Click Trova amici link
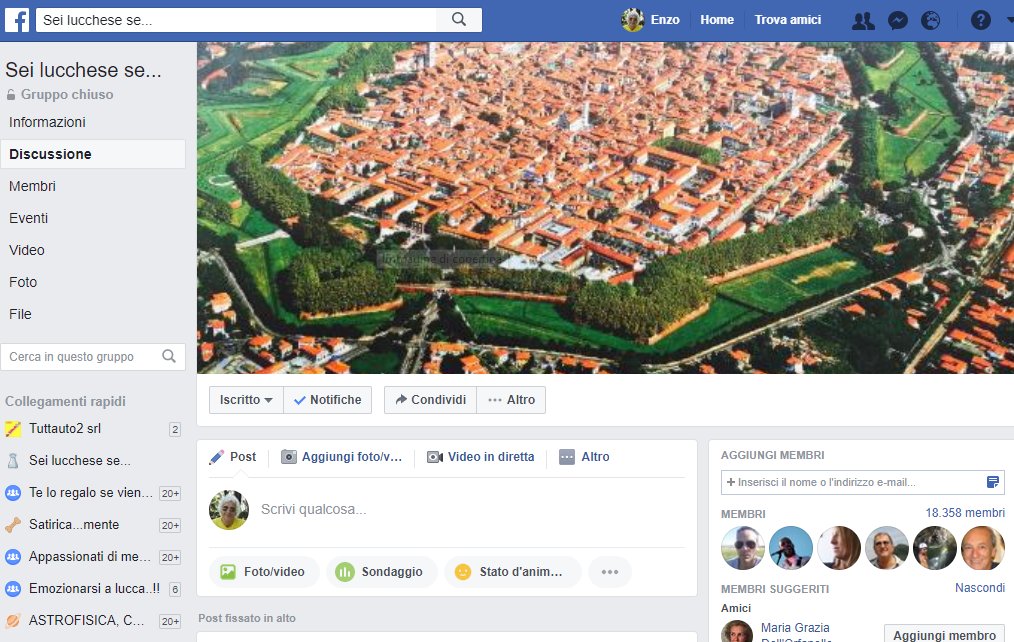Screen dimensions: 1014x642 click(788, 20)
